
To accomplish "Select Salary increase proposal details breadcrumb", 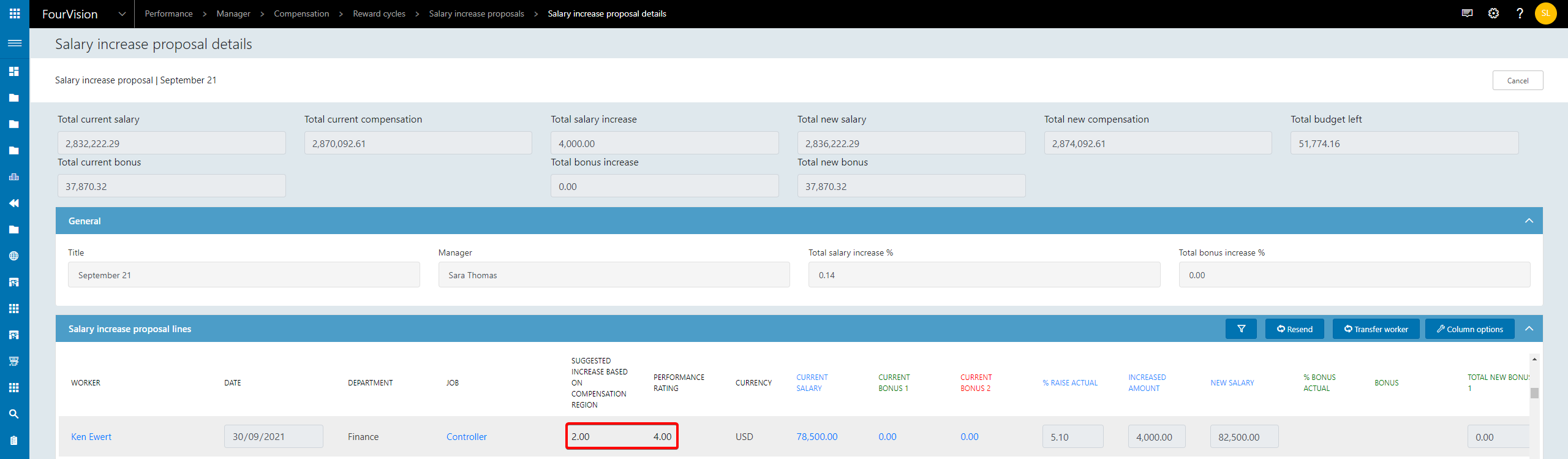I will pyautogui.click(x=607, y=13).
